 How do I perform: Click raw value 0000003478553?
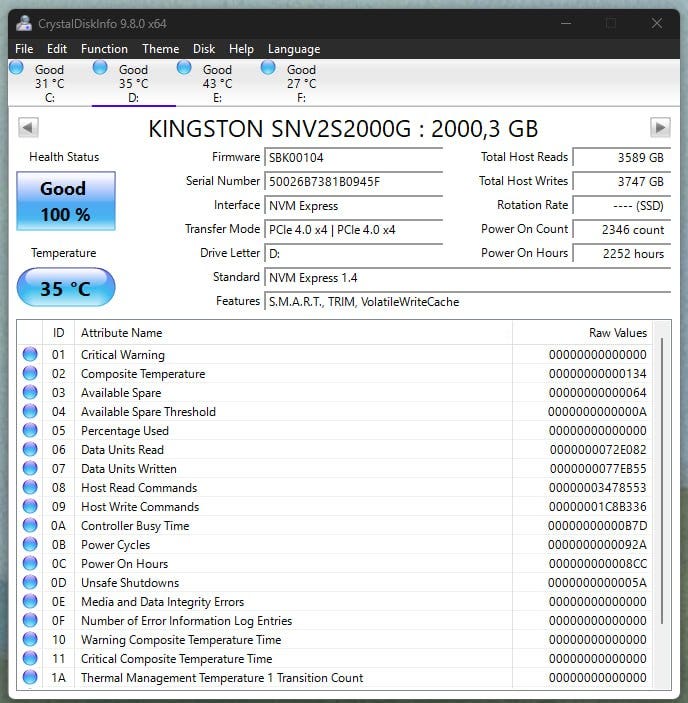597,487
